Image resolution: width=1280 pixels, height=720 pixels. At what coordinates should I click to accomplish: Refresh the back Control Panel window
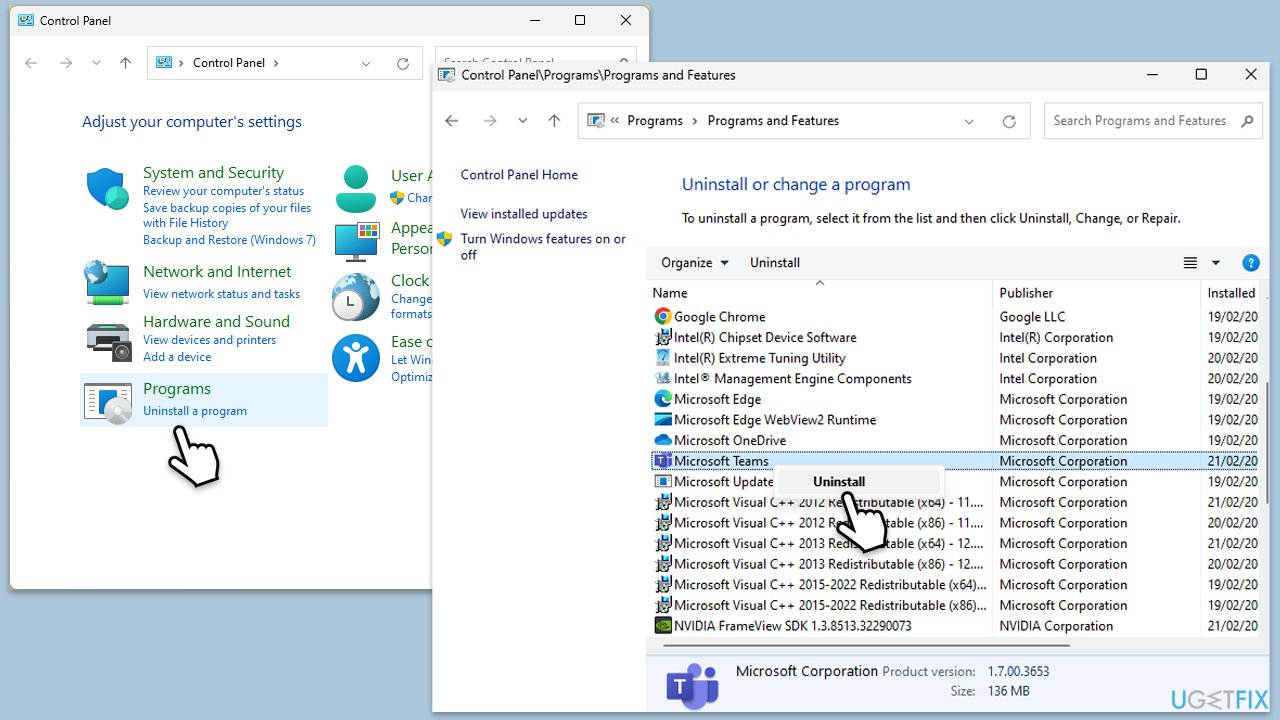point(403,63)
